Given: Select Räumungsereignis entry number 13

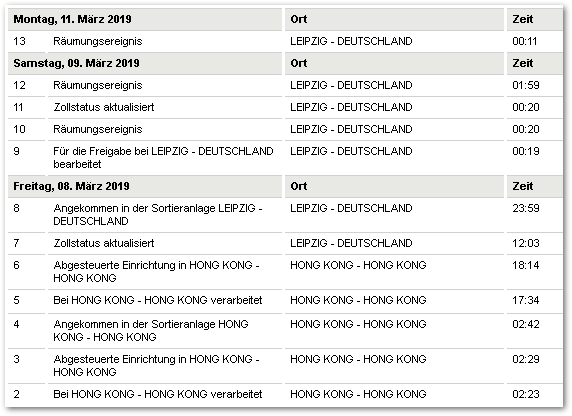Looking at the screenshot, I should coord(97,41).
